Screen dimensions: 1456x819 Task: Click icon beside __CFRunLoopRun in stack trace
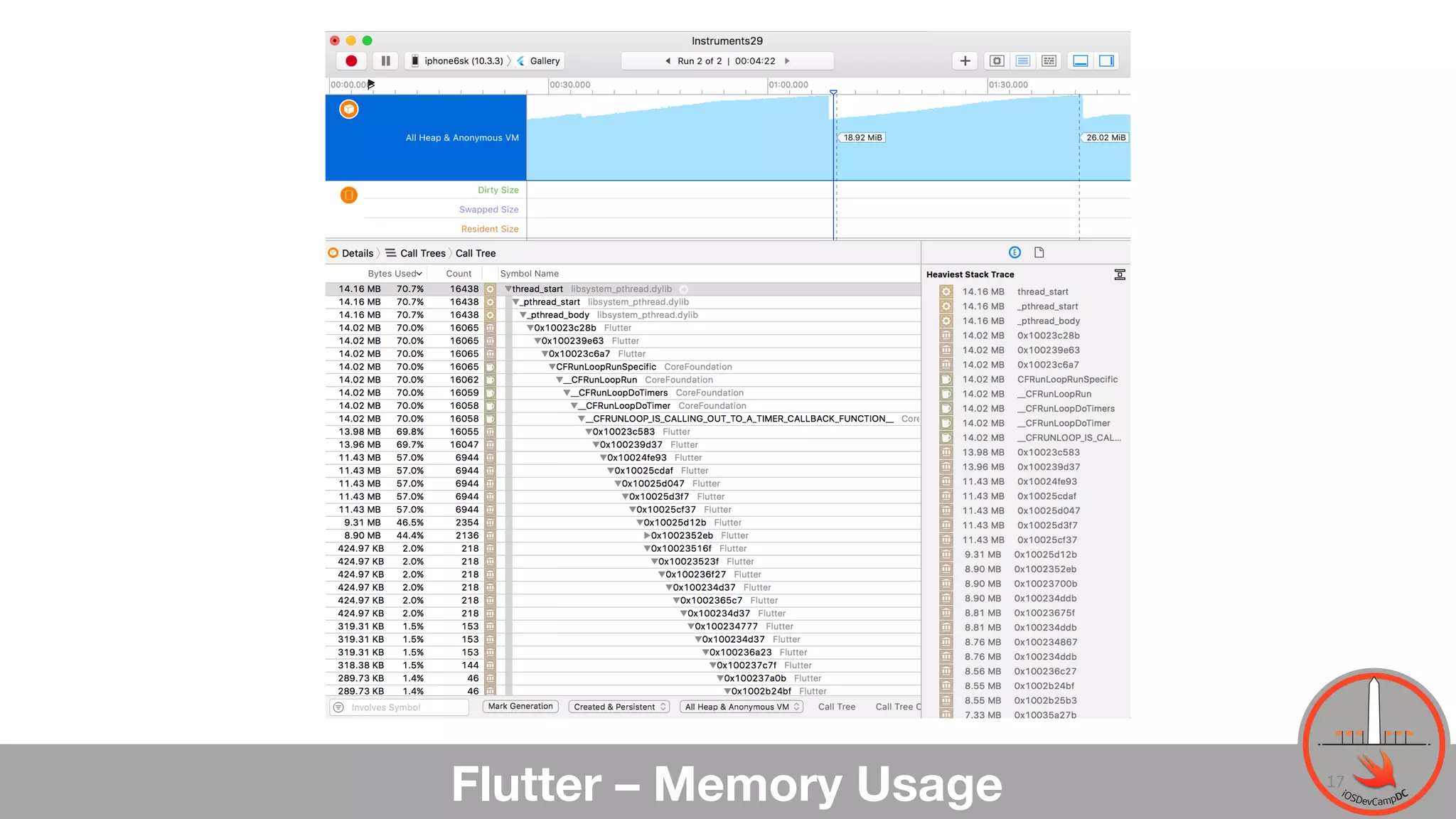(946, 394)
